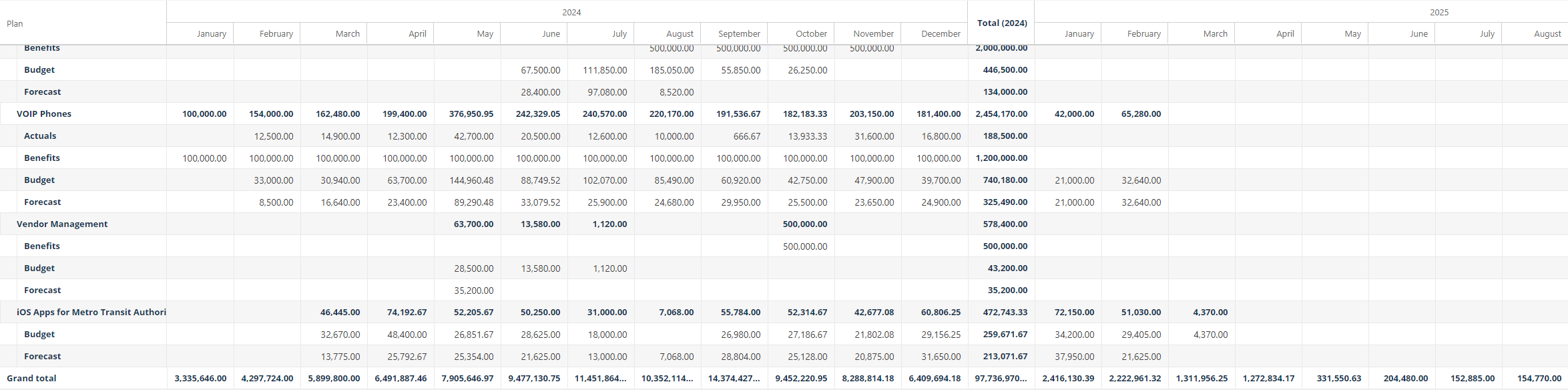
Task: Click the iOS Apps total 472,743.33
Action: click(x=1001, y=312)
